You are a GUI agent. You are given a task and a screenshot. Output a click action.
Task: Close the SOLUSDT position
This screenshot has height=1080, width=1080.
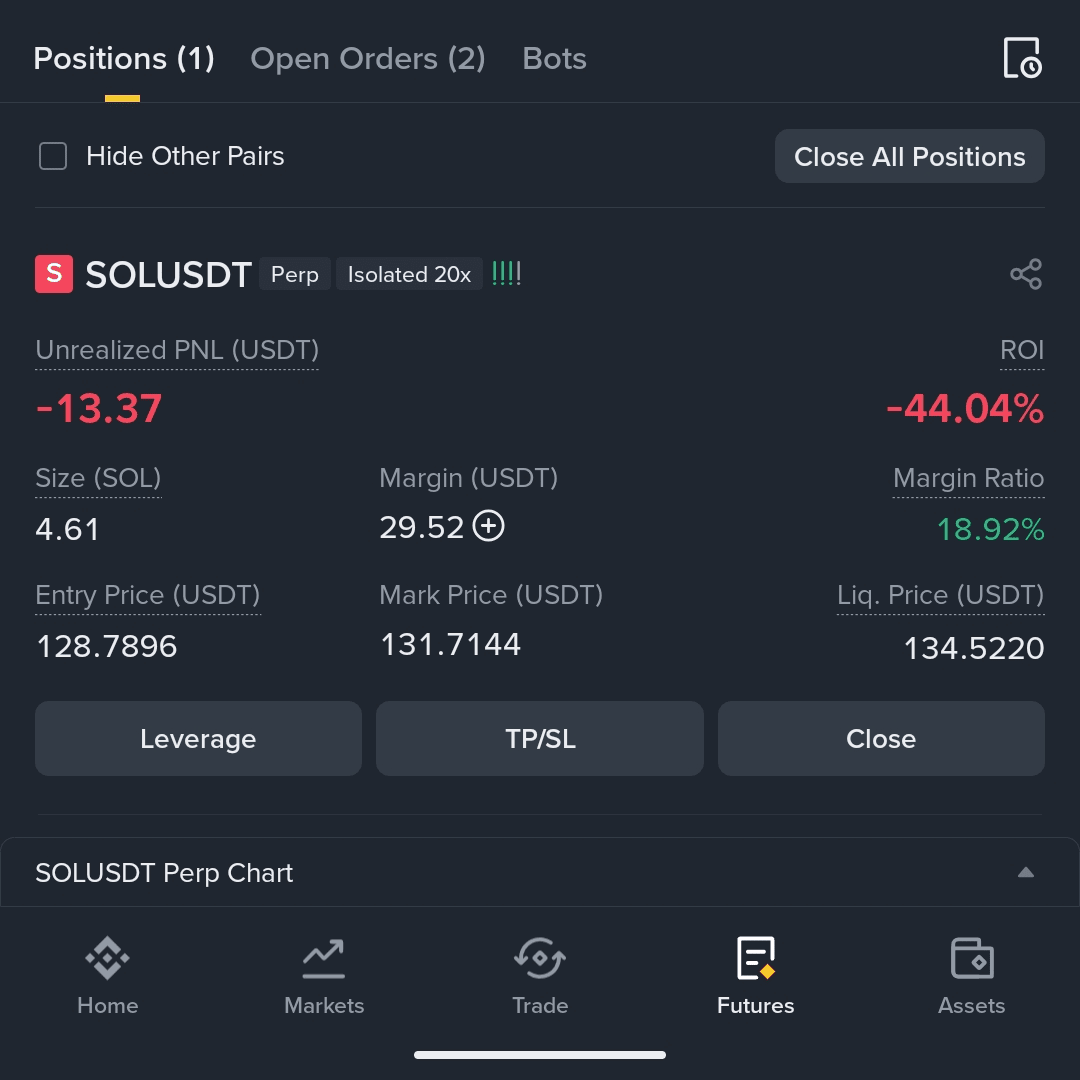click(x=881, y=738)
